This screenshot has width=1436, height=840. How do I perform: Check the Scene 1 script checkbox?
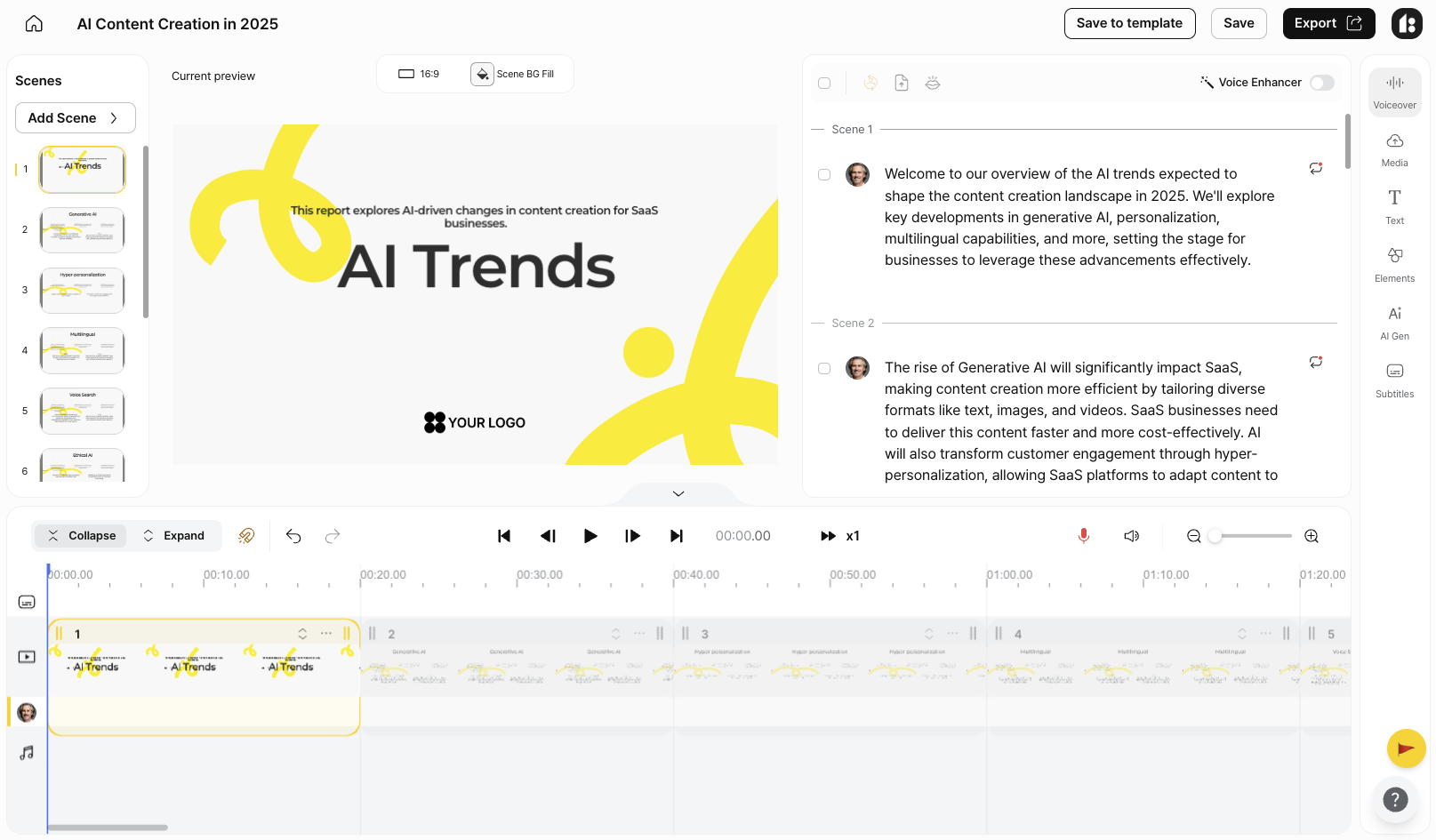point(824,175)
